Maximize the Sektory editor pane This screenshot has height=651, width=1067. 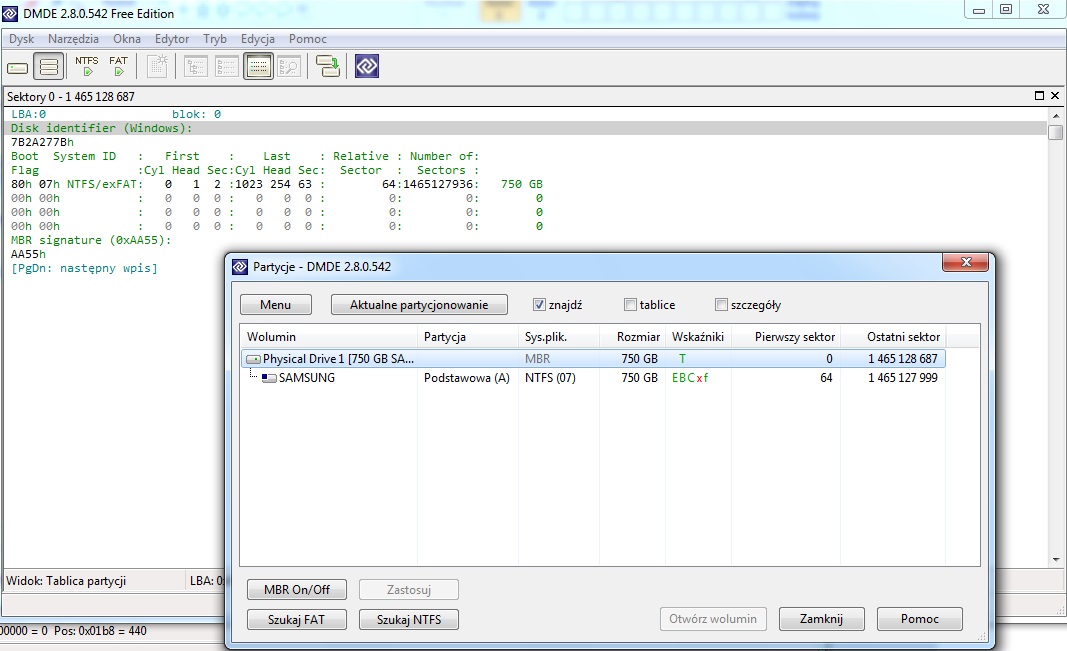coord(1039,96)
